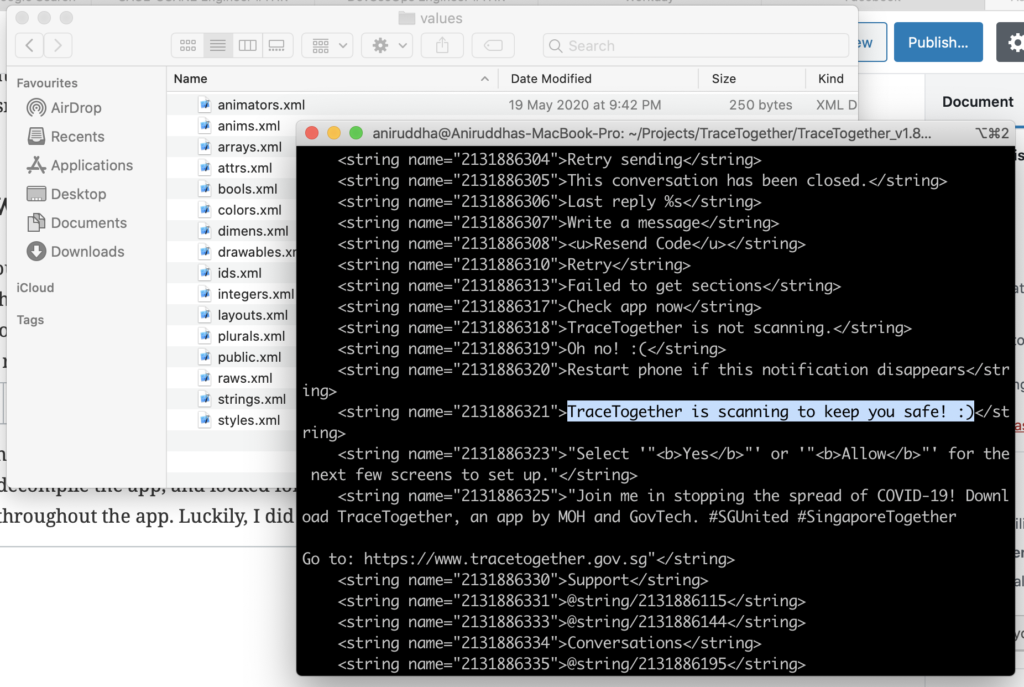
Task: Open AirDrop in Finder sidebar
Action: 64,108
